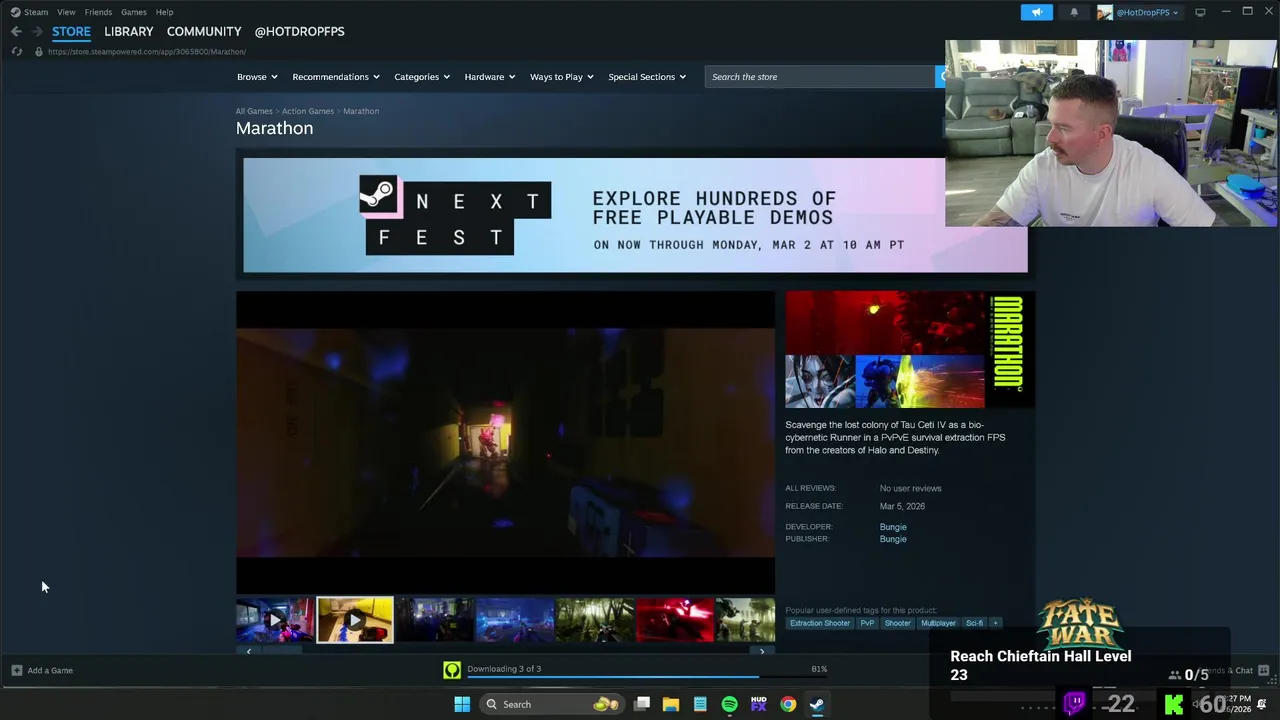Click Add a Game text
This screenshot has width=1280, height=720.
point(50,670)
